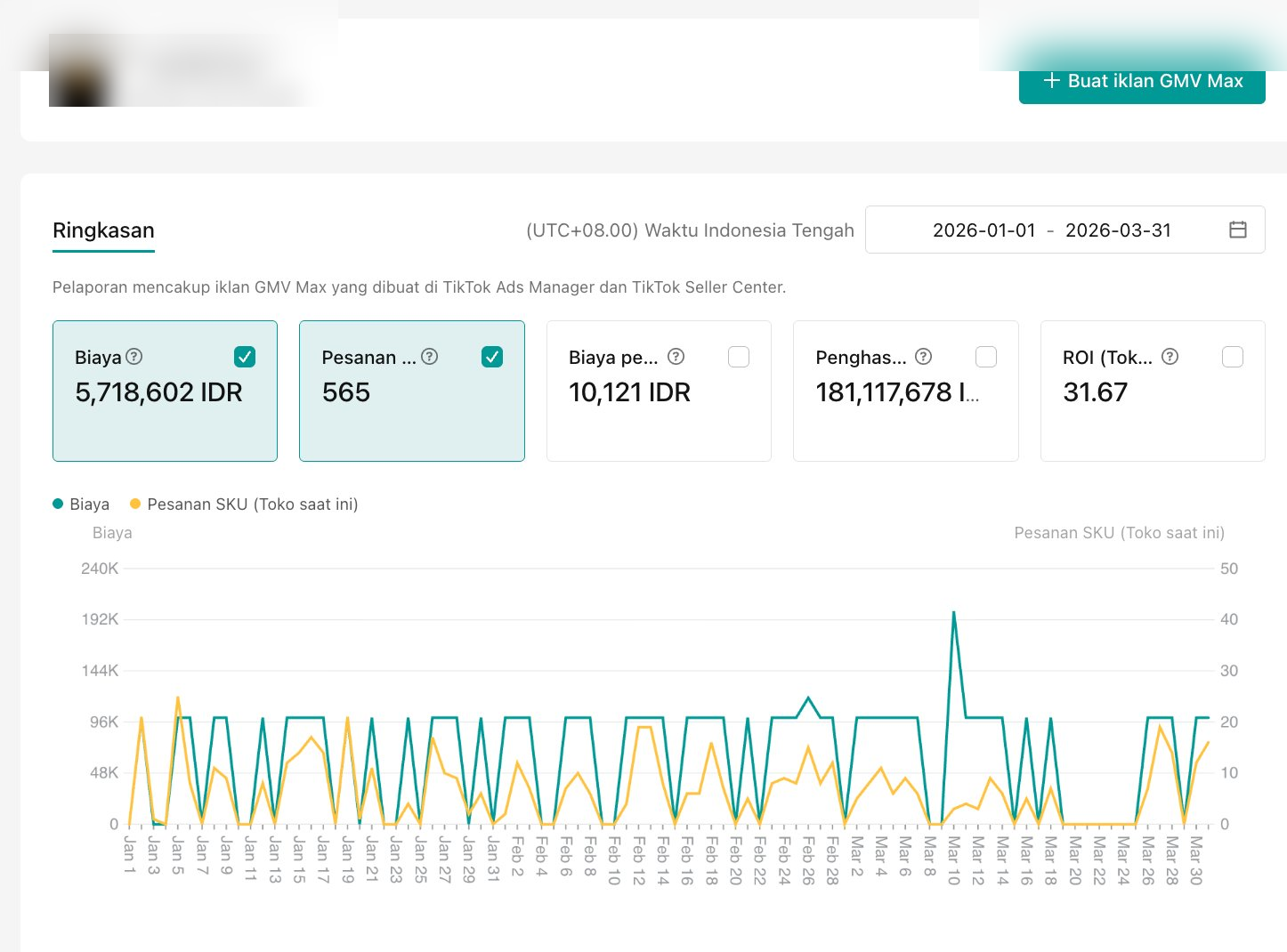Click the start date 2026-01-01
1287x952 pixels.
click(984, 230)
